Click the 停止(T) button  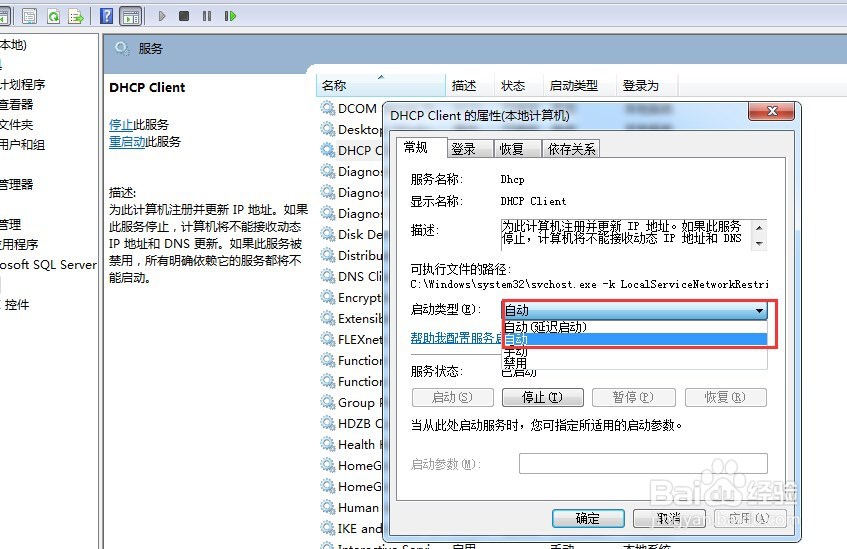point(542,398)
